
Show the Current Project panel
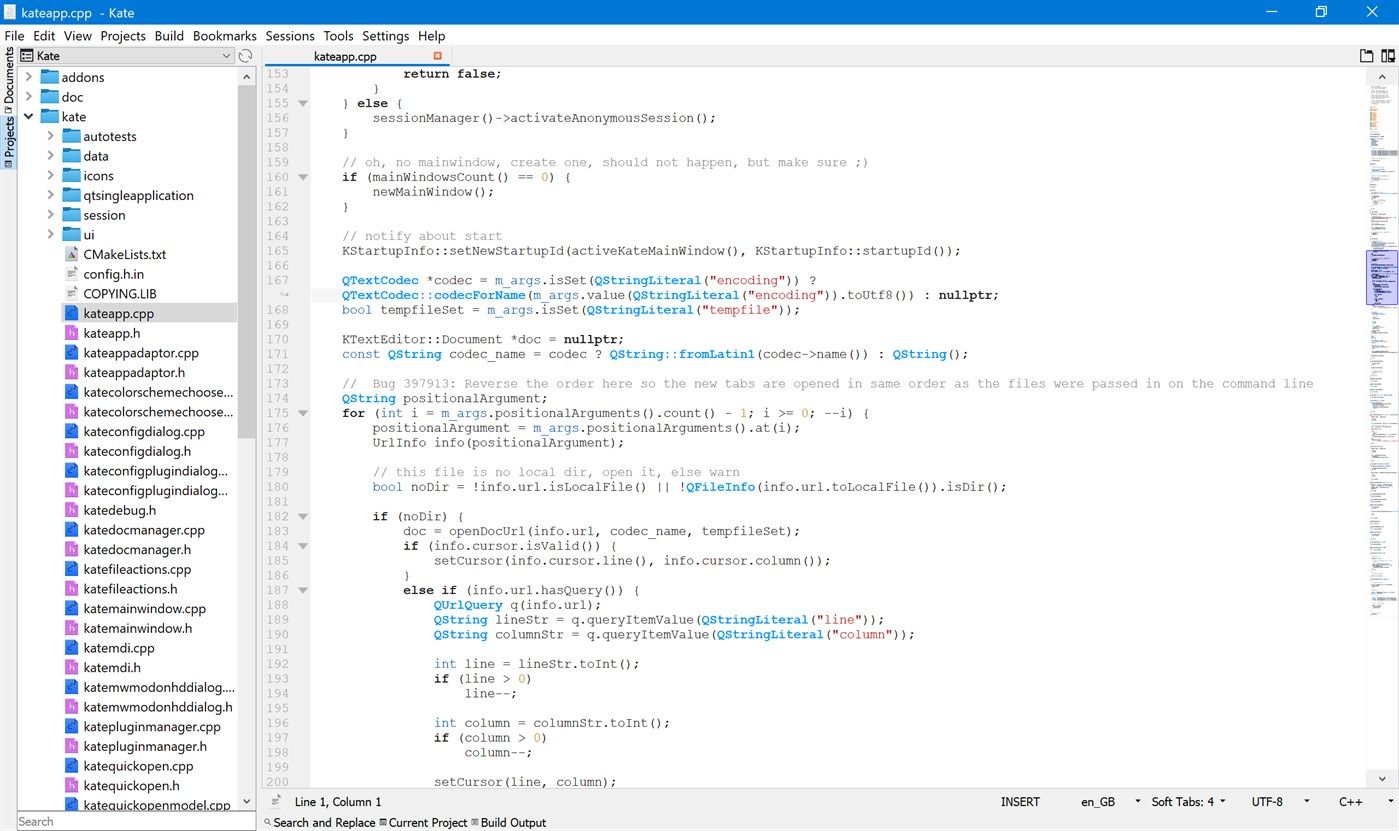pyautogui.click(x=423, y=822)
